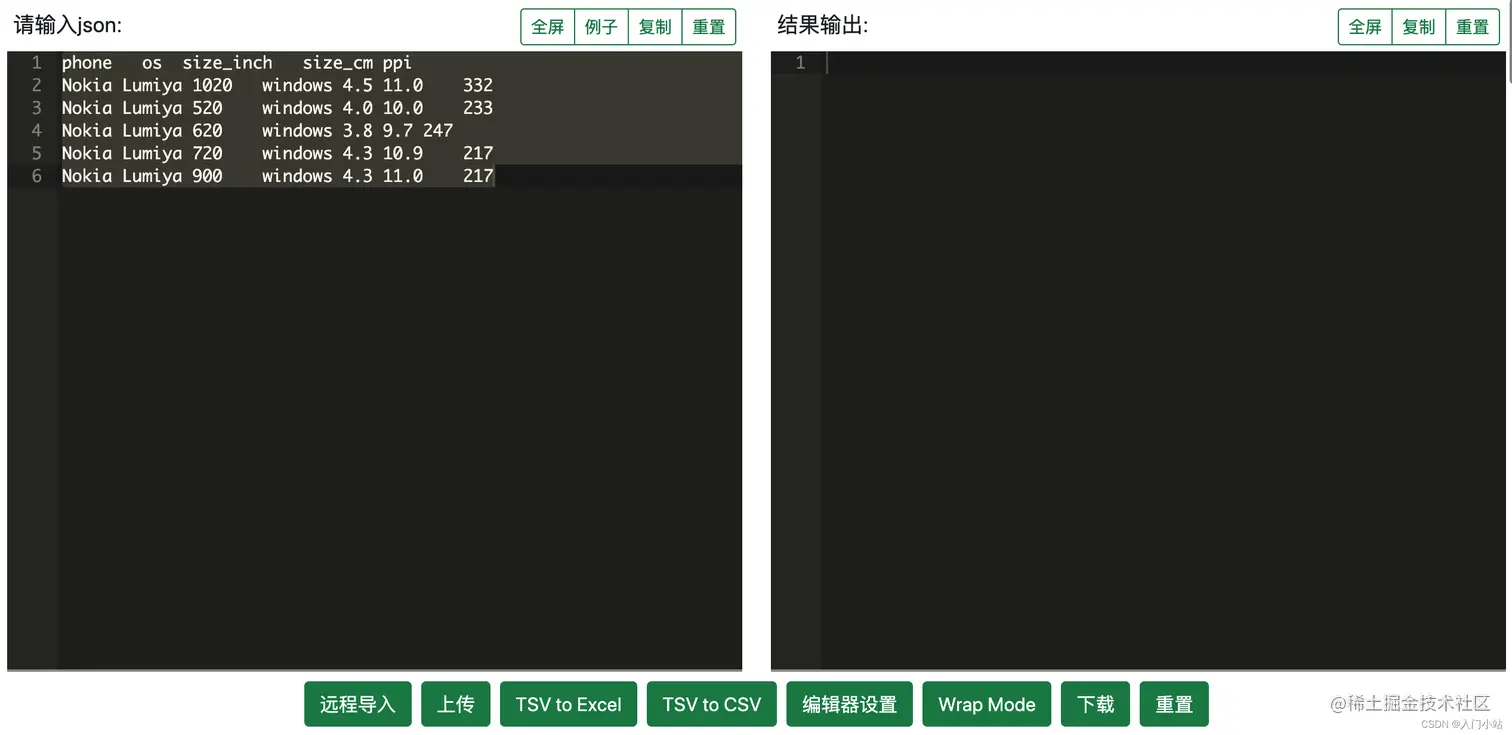
Task: Copy input content using left 复制 button
Action: pyautogui.click(x=654, y=27)
